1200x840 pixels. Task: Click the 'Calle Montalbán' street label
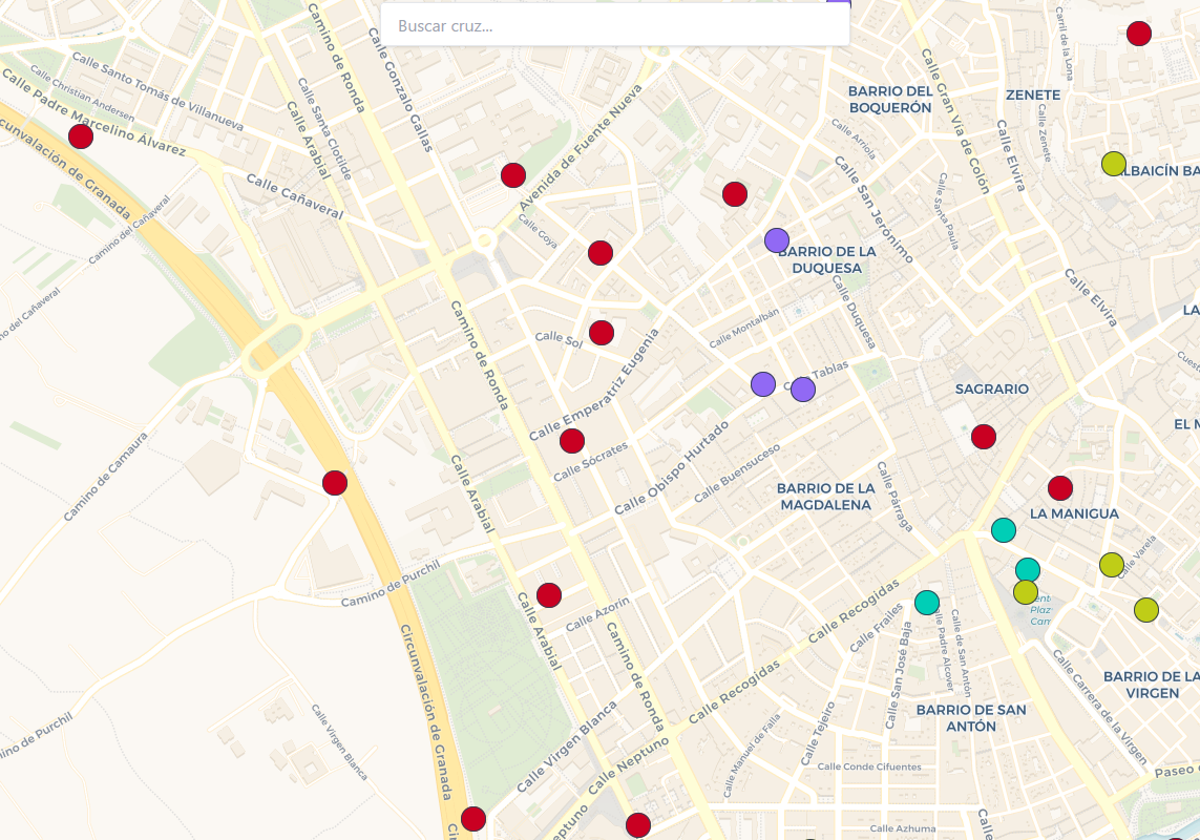point(744,327)
